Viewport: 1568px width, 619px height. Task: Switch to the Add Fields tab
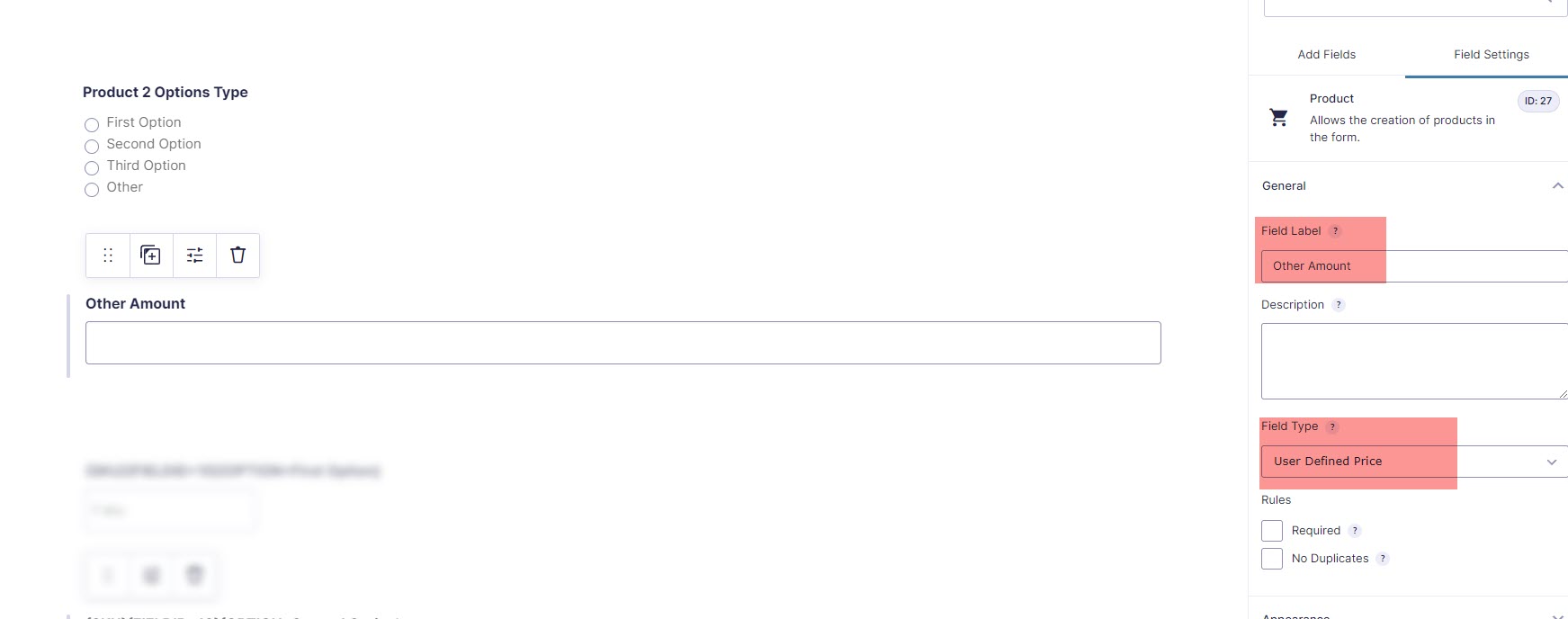(x=1326, y=55)
